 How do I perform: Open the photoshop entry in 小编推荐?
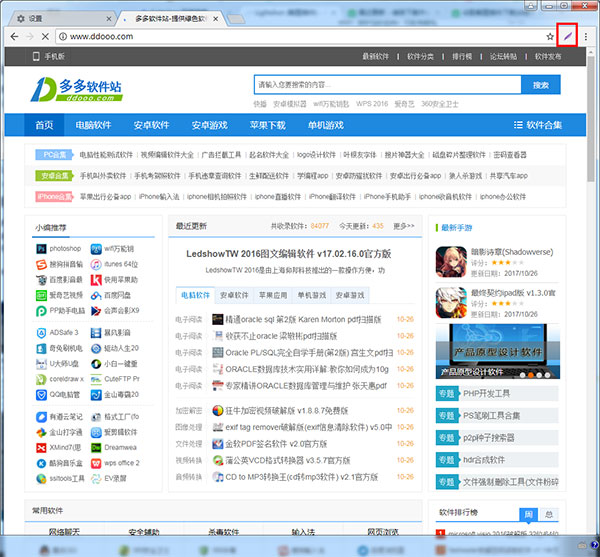(x=59, y=249)
